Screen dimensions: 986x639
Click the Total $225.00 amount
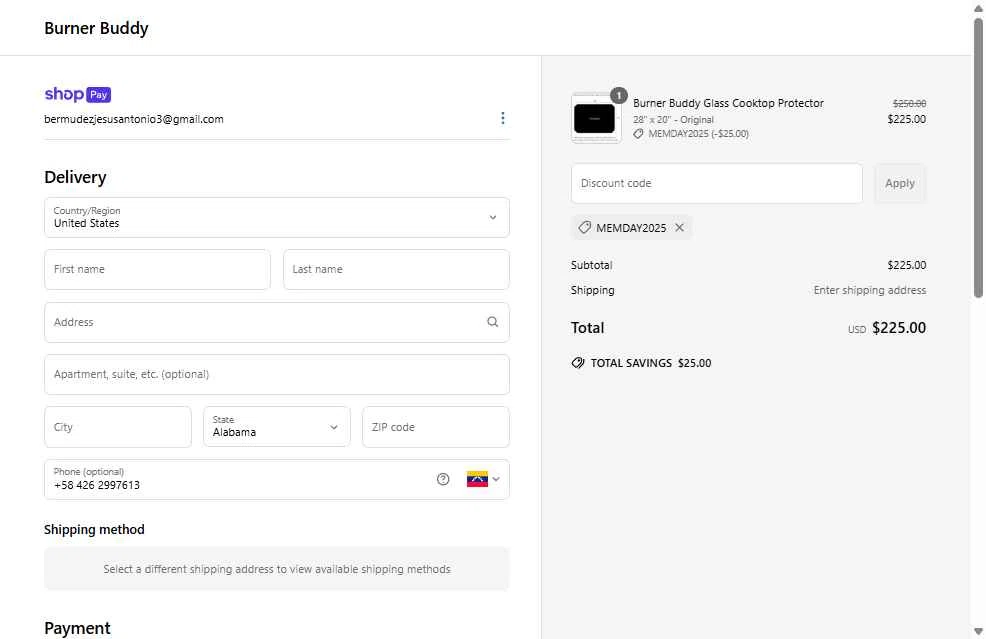coord(899,328)
